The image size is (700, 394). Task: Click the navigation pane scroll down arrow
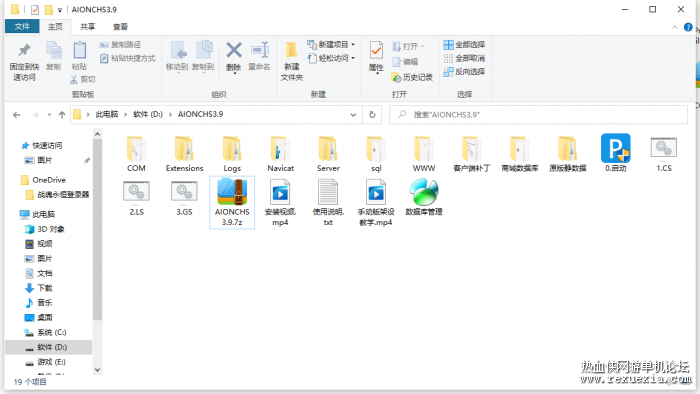click(97, 370)
